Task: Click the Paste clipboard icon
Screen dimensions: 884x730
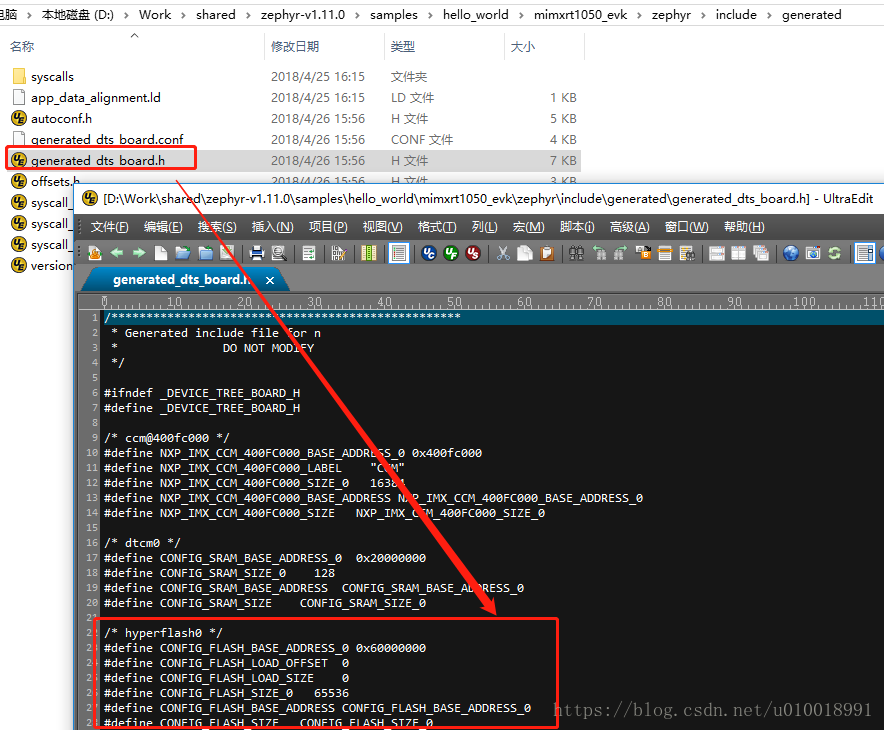Action: click(x=547, y=253)
